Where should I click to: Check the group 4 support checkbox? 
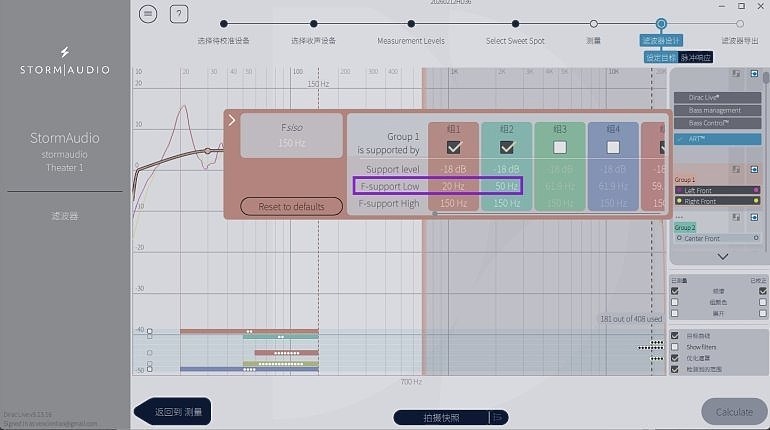613,147
